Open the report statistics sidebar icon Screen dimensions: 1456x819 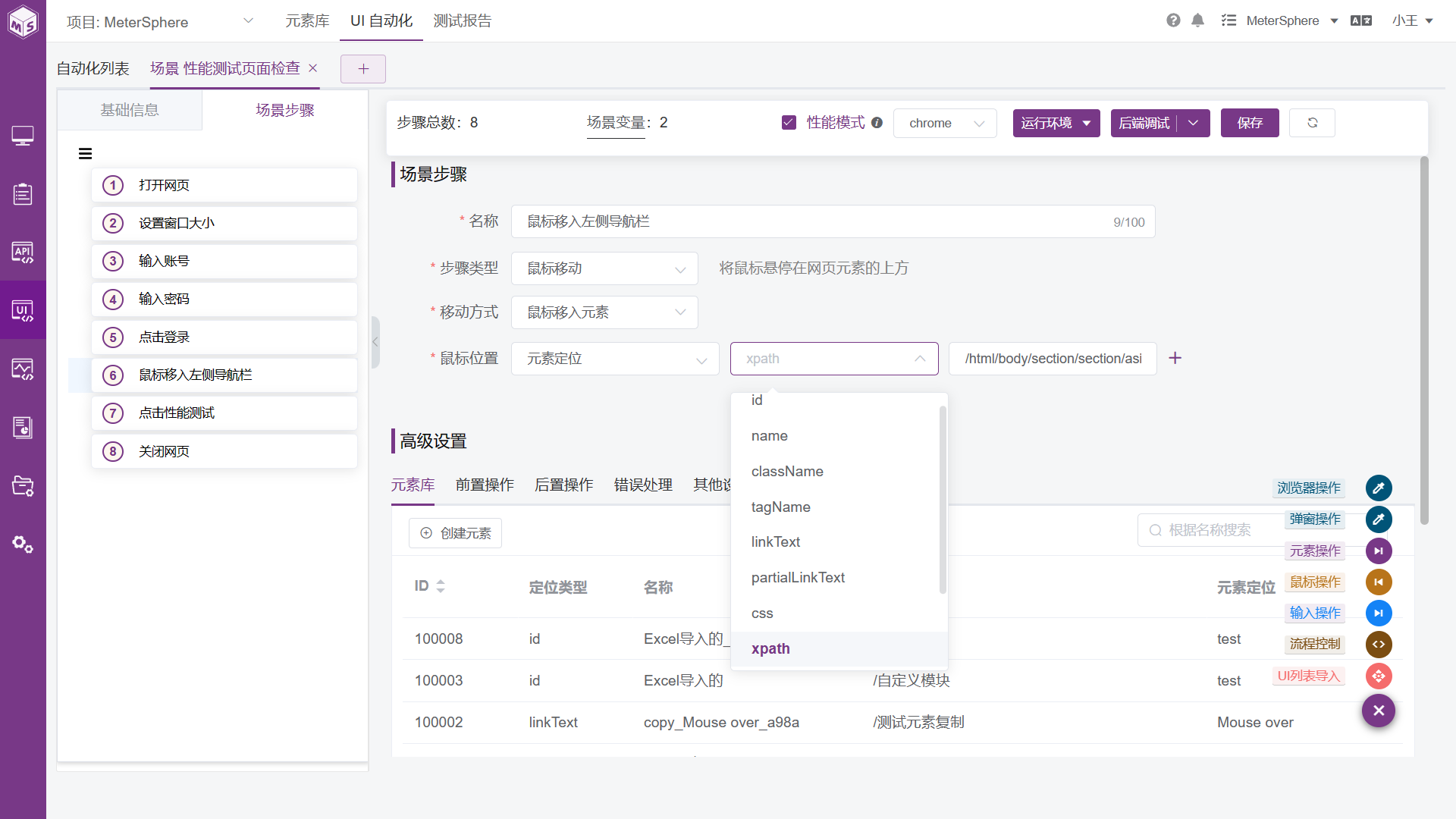click(23, 428)
